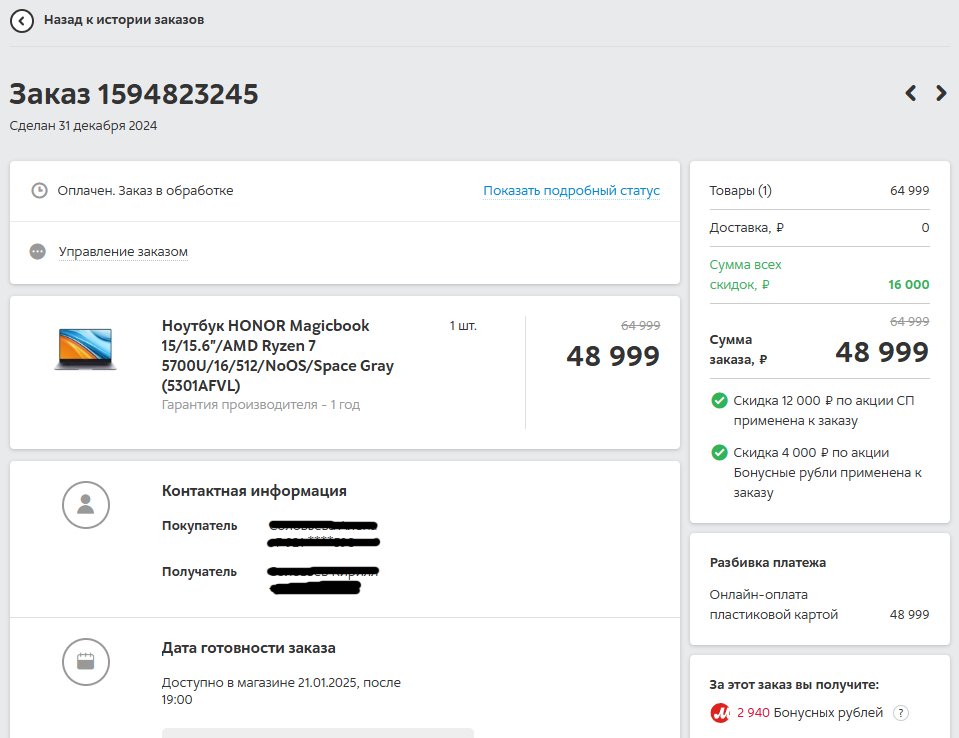This screenshot has height=738, width=959.
Task: Click 'За этот заказ вы получите:' heading
Action: tap(794, 685)
